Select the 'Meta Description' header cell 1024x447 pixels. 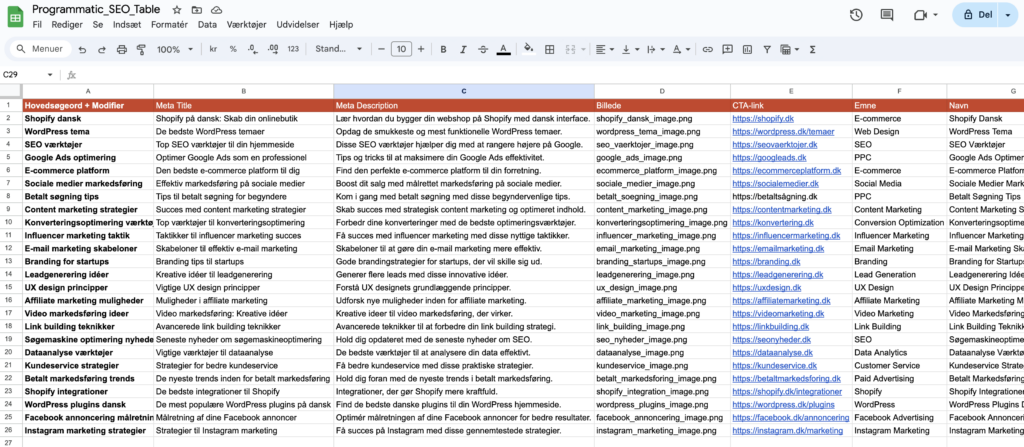point(464,105)
